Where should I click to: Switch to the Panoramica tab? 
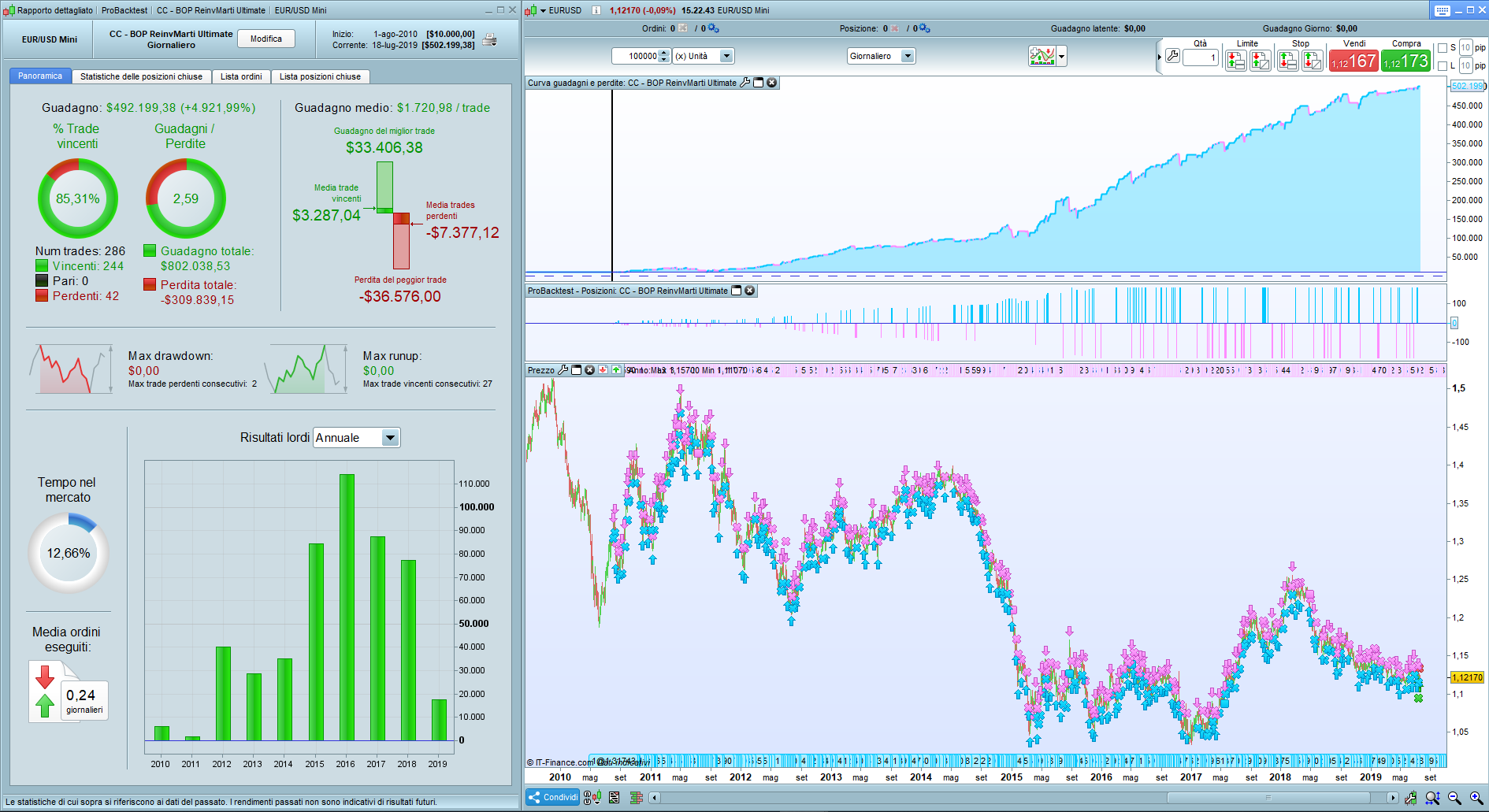coord(40,76)
